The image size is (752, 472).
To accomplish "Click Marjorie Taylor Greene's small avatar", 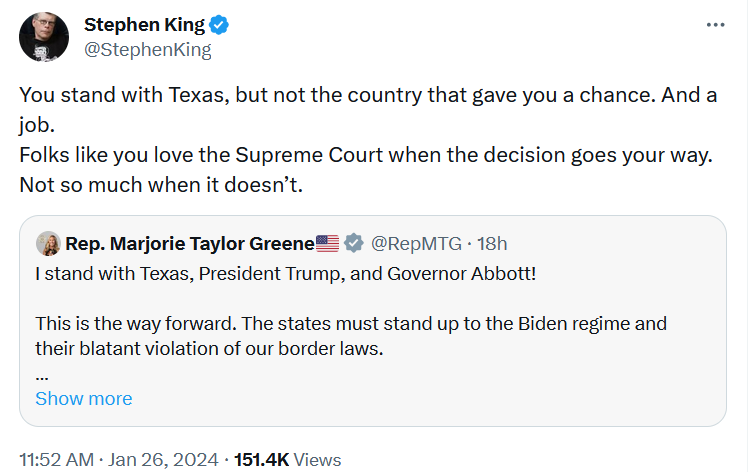I will (47, 243).
